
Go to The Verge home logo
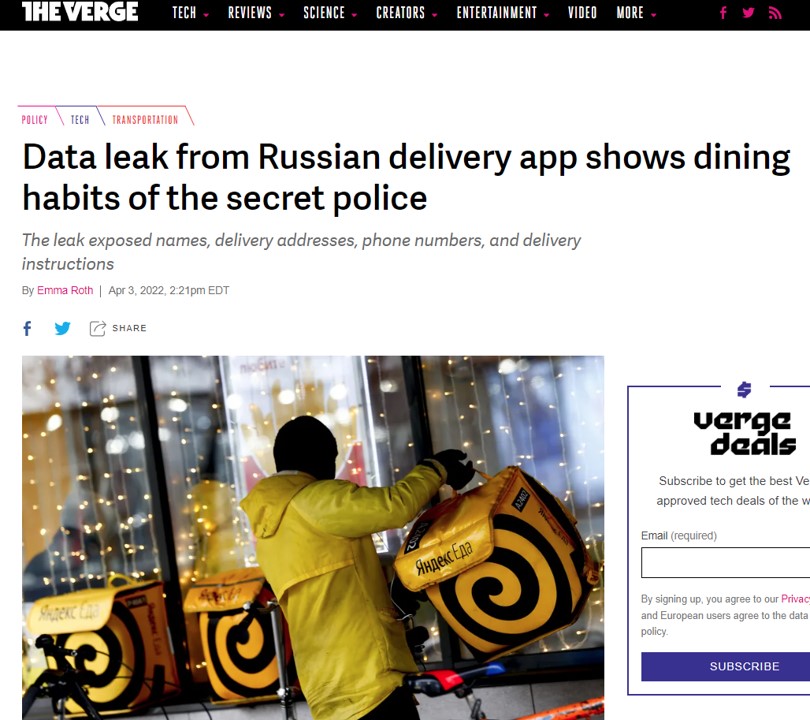pyautogui.click(x=80, y=11)
